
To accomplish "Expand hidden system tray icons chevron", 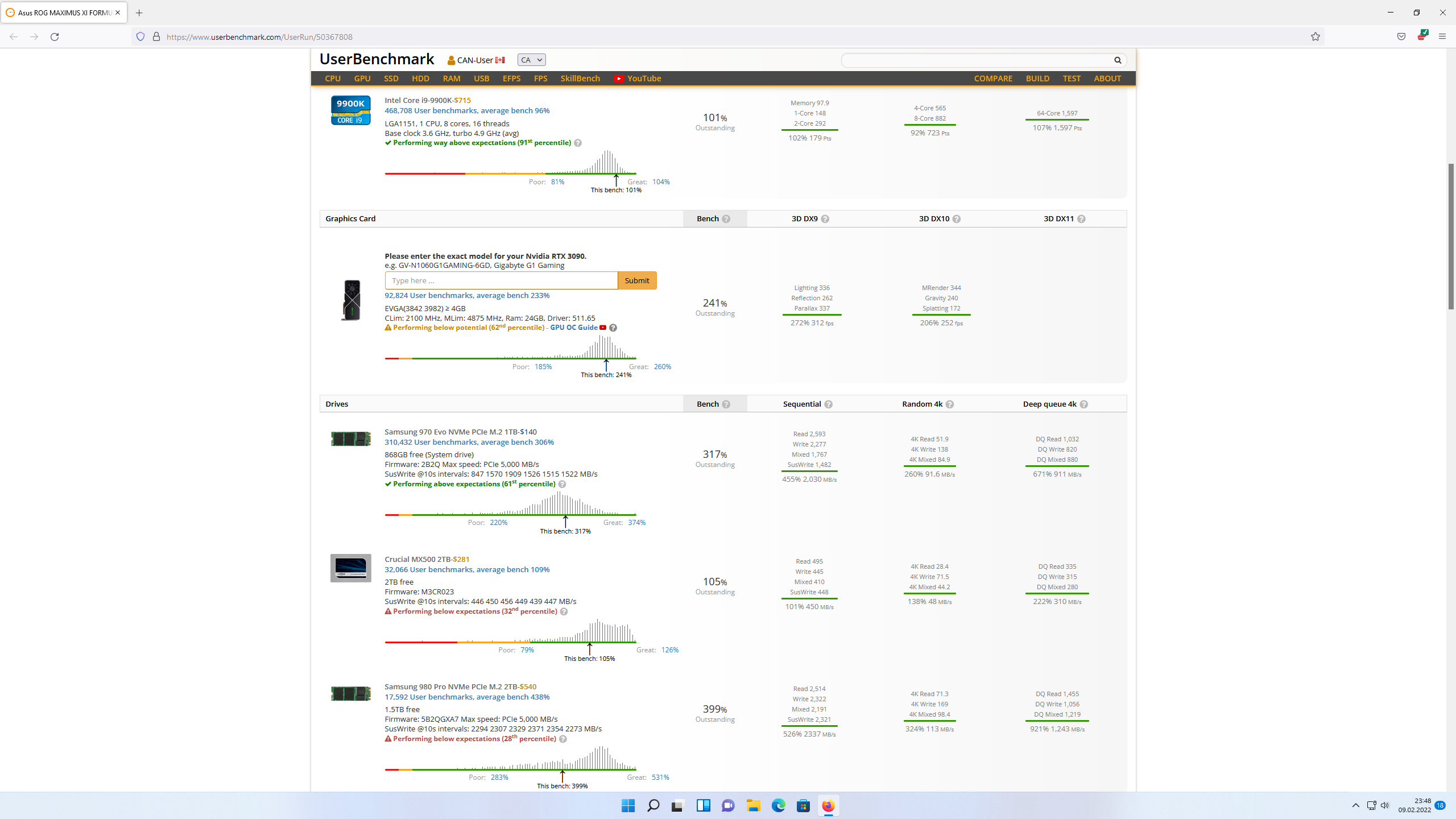I will [1356, 805].
